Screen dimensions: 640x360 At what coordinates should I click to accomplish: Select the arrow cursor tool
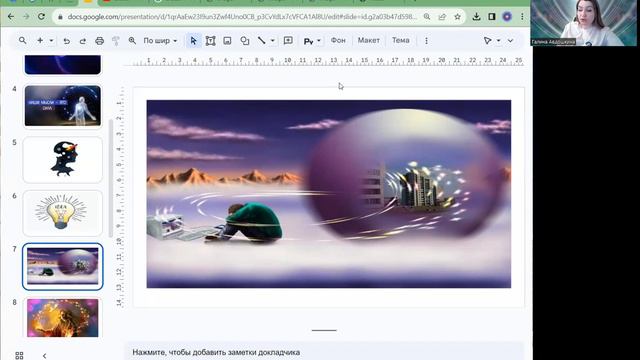(193, 40)
